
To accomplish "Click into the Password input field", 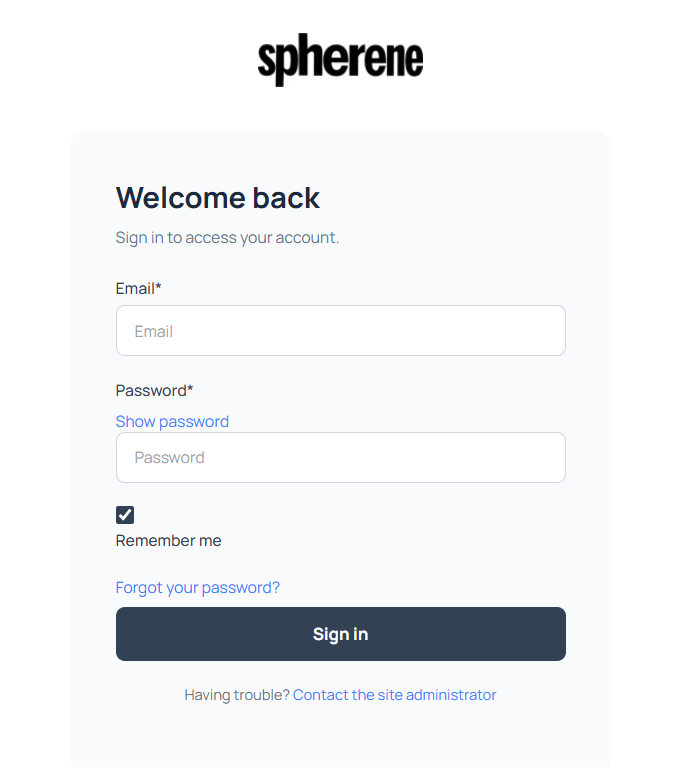I will [340, 457].
